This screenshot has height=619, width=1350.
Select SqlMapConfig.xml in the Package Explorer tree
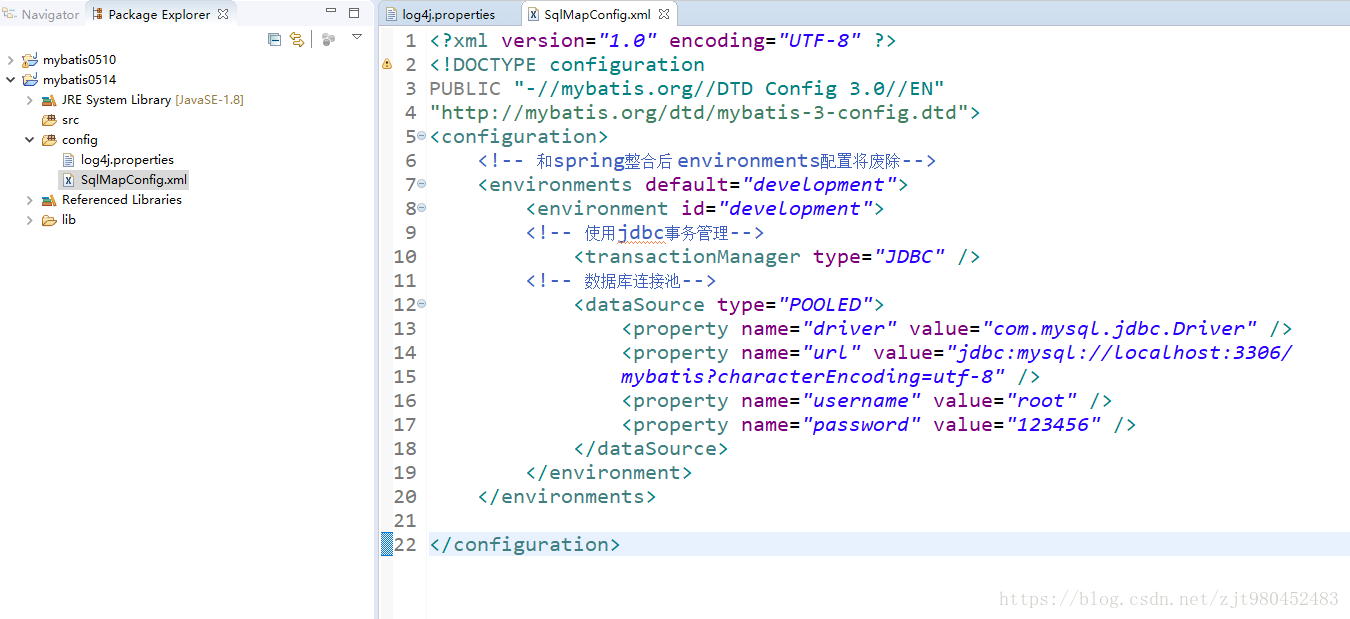[133, 180]
